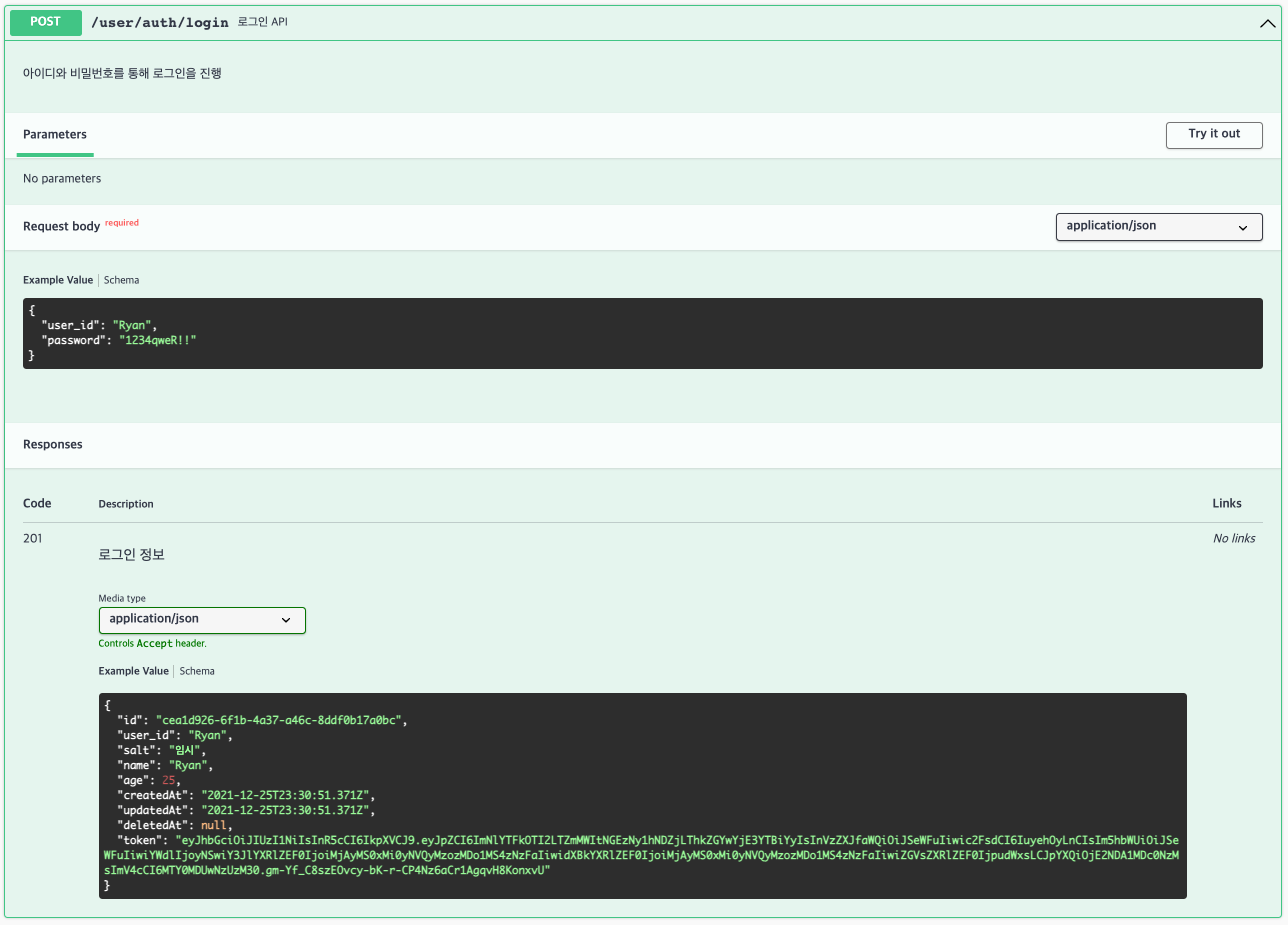Select the response Example Value tab
Screen dimensions: 1288x925
tap(133, 671)
